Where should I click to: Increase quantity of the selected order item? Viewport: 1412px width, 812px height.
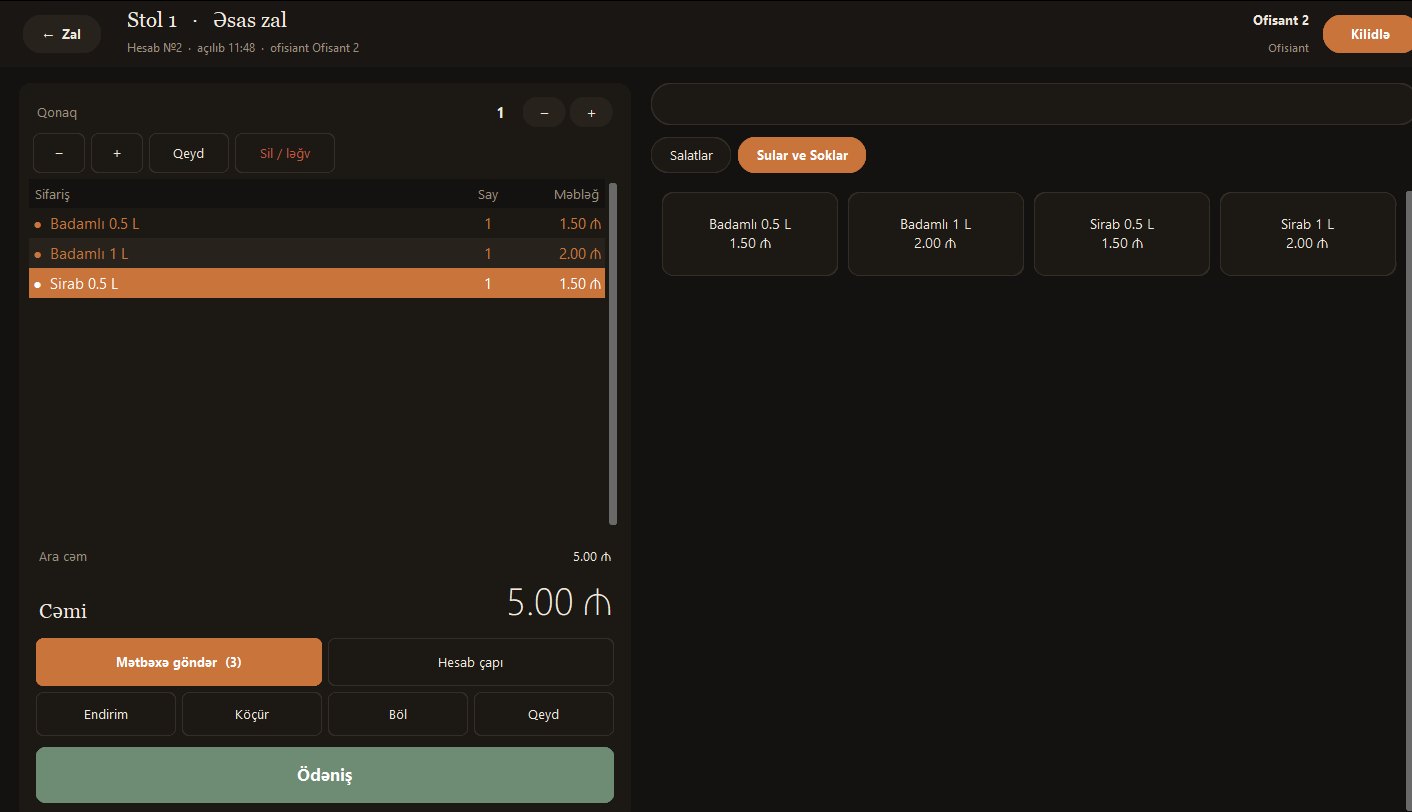tap(117, 153)
